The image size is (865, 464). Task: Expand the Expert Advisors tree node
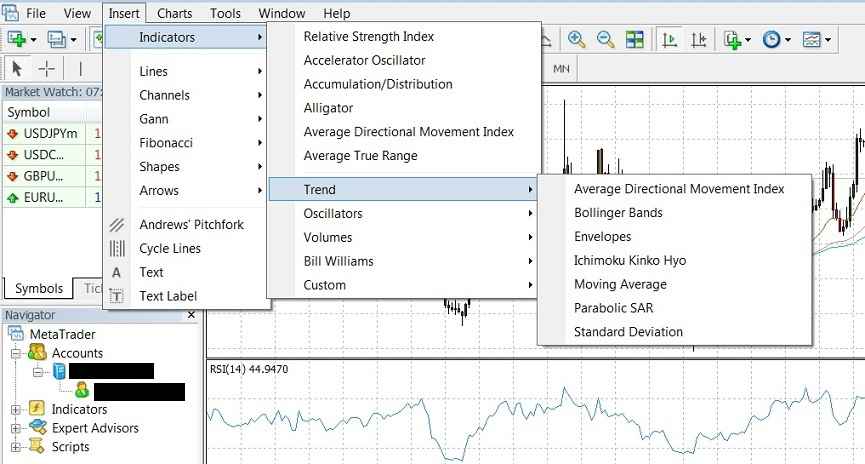coord(16,428)
